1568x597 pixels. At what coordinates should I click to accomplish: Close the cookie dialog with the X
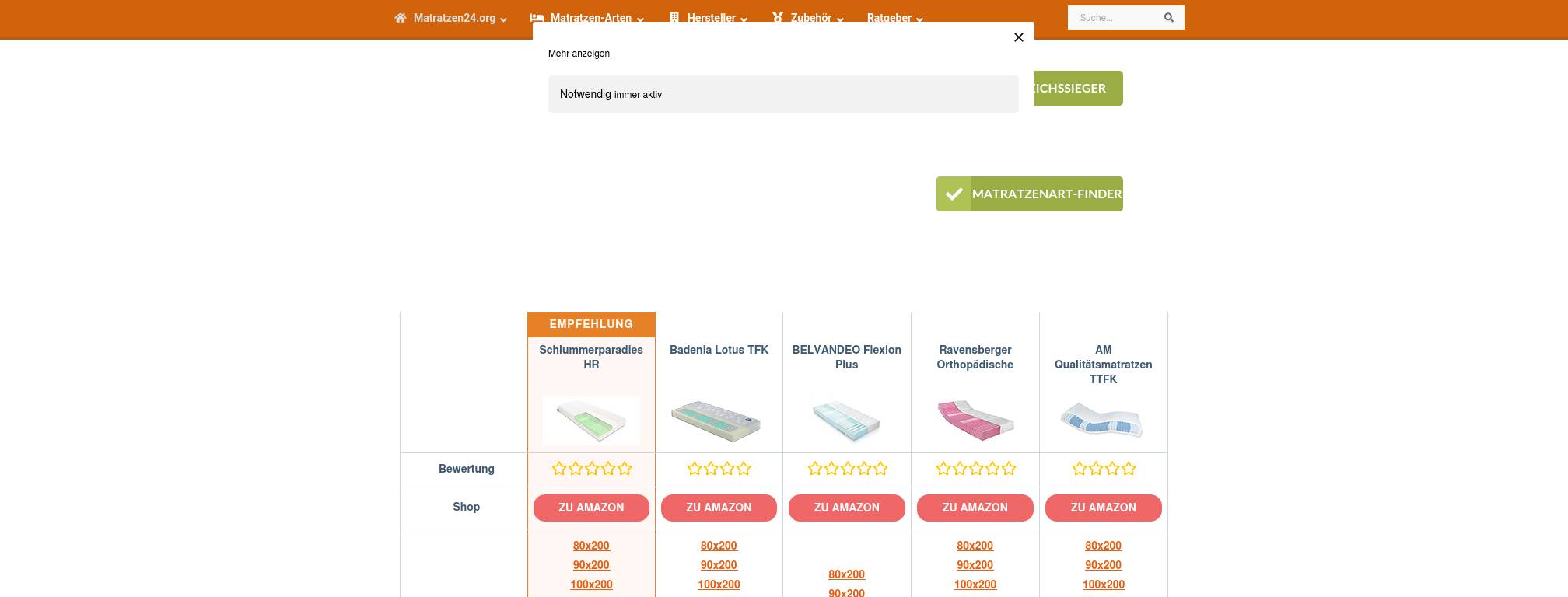click(x=1018, y=37)
